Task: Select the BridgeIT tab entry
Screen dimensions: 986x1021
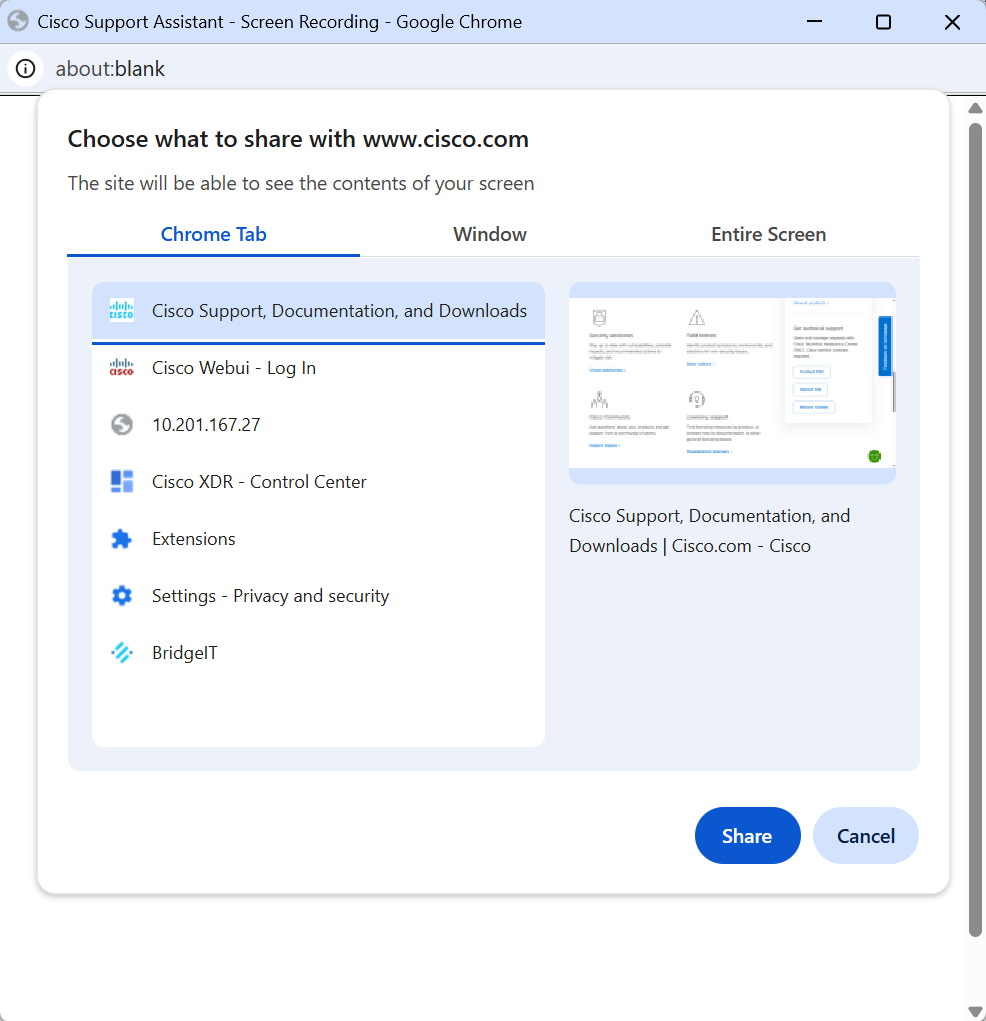Action: [318, 652]
